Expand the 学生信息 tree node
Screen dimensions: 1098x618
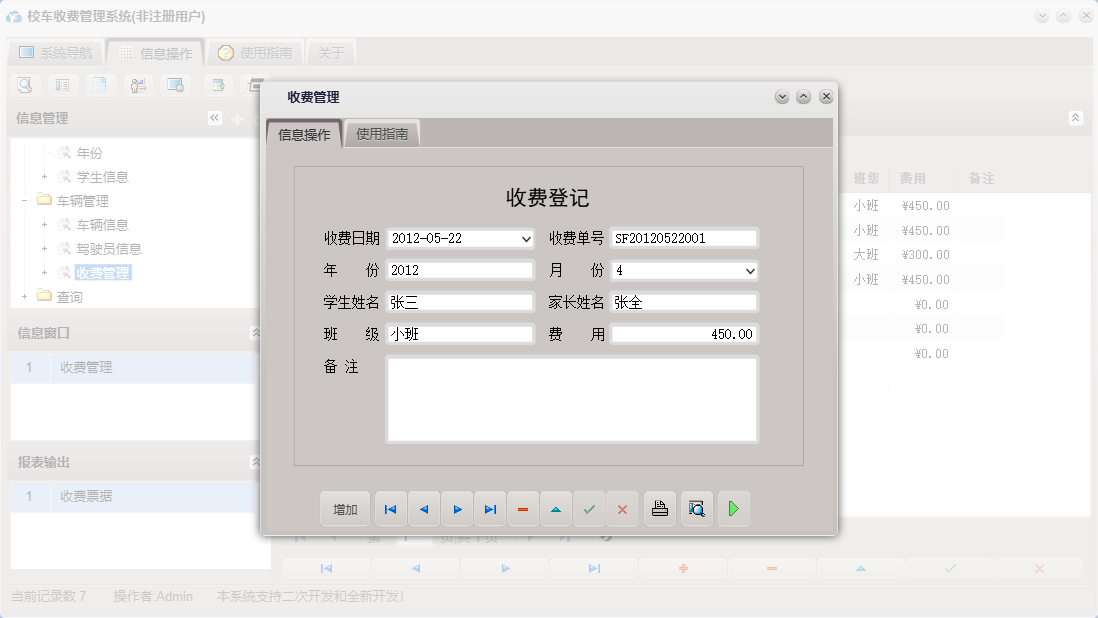46,176
